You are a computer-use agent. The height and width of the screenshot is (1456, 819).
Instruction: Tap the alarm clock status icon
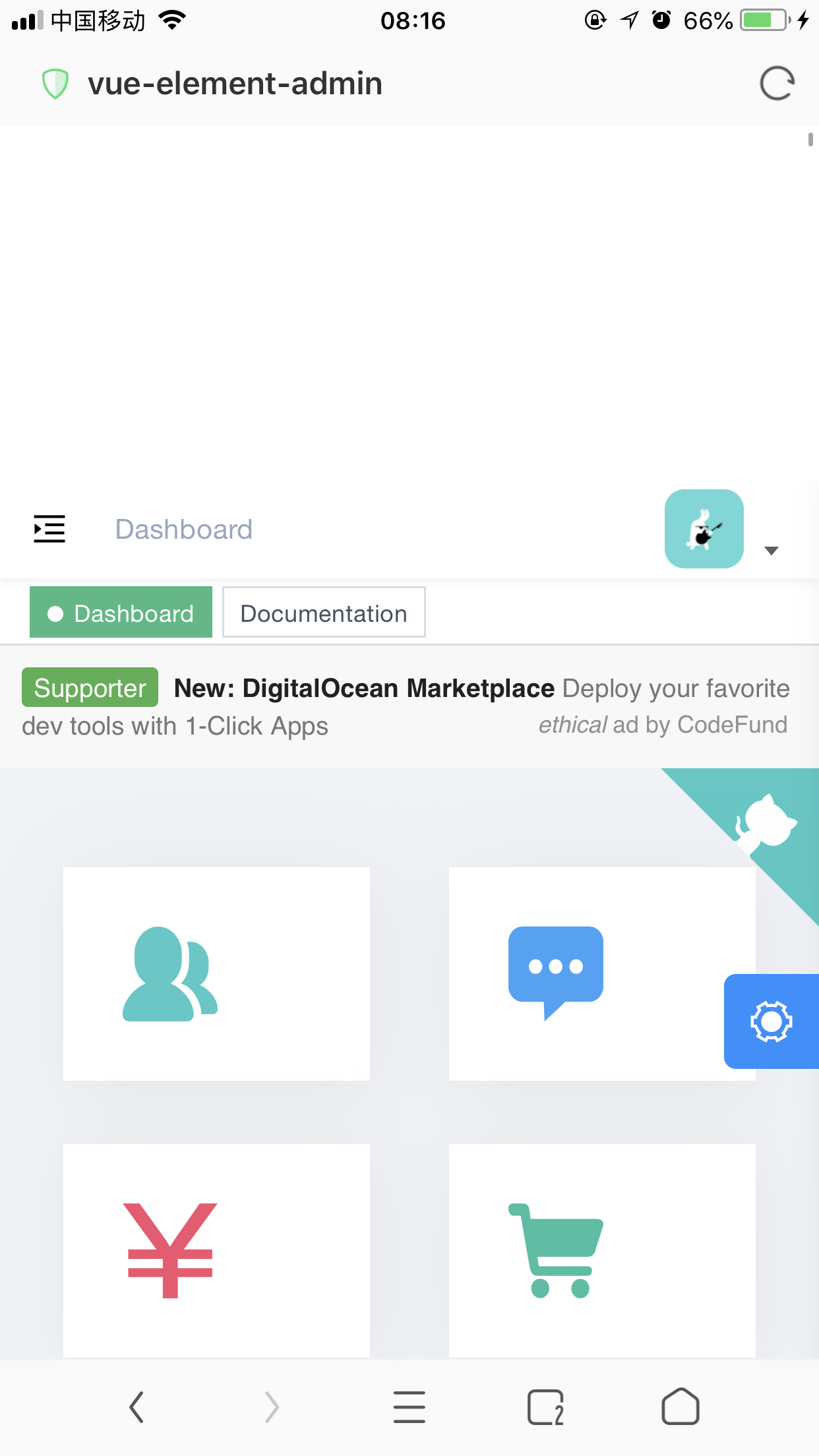661,20
